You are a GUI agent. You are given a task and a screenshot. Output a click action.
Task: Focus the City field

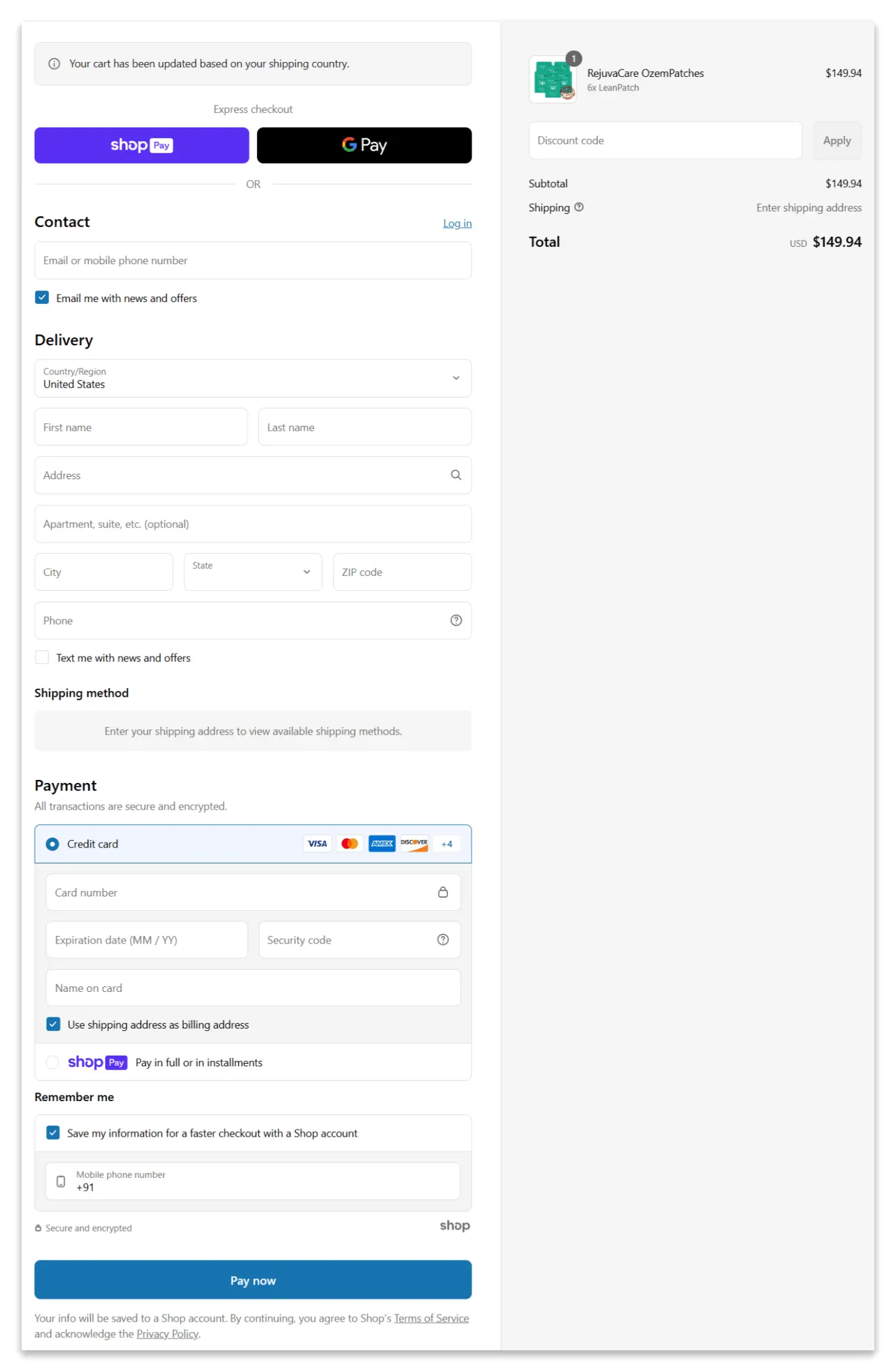[103, 572]
